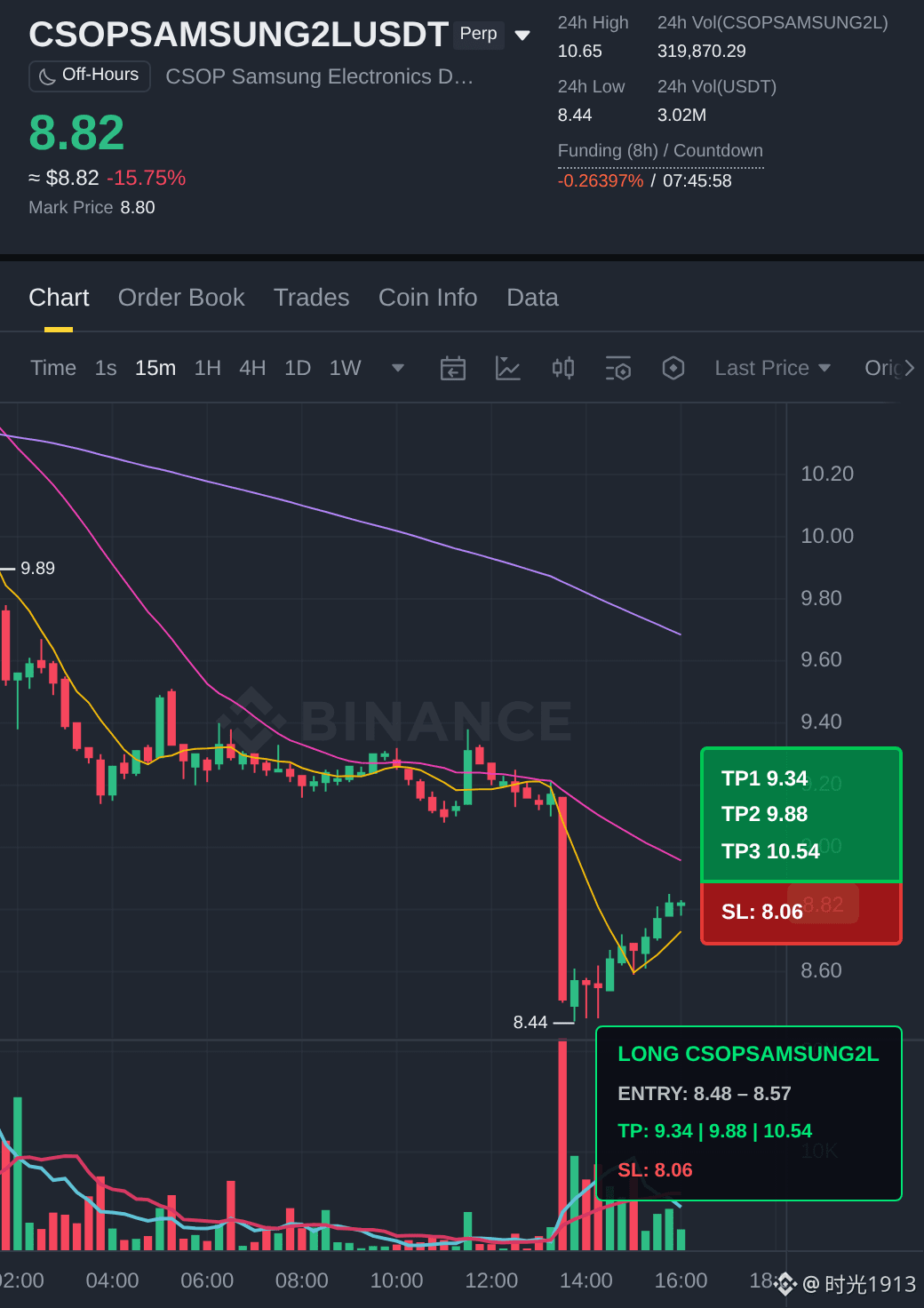
Task: Tap the -15.75% price change
Action: [147, 178]
